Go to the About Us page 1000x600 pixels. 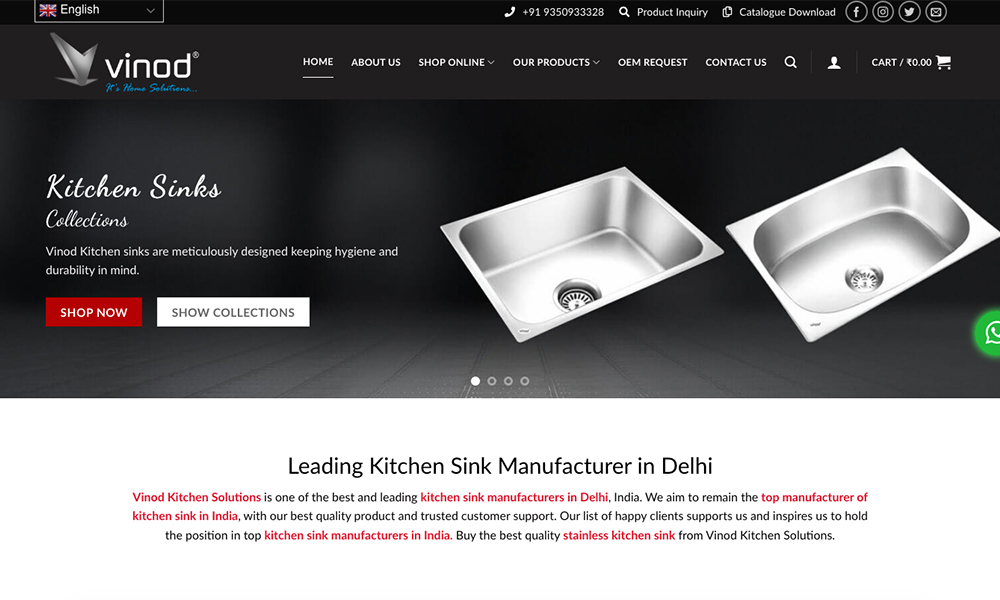coord(376,62)
